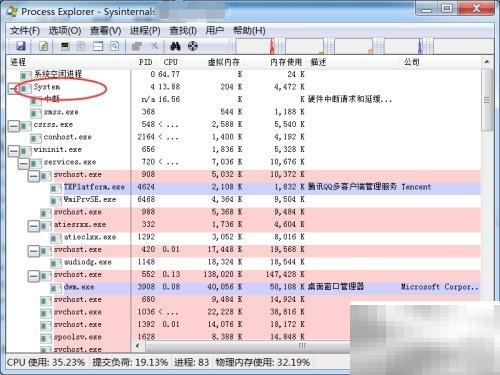
Task: Click the vertical scrollbar thumb of process list
Action: tap(487, 100)
